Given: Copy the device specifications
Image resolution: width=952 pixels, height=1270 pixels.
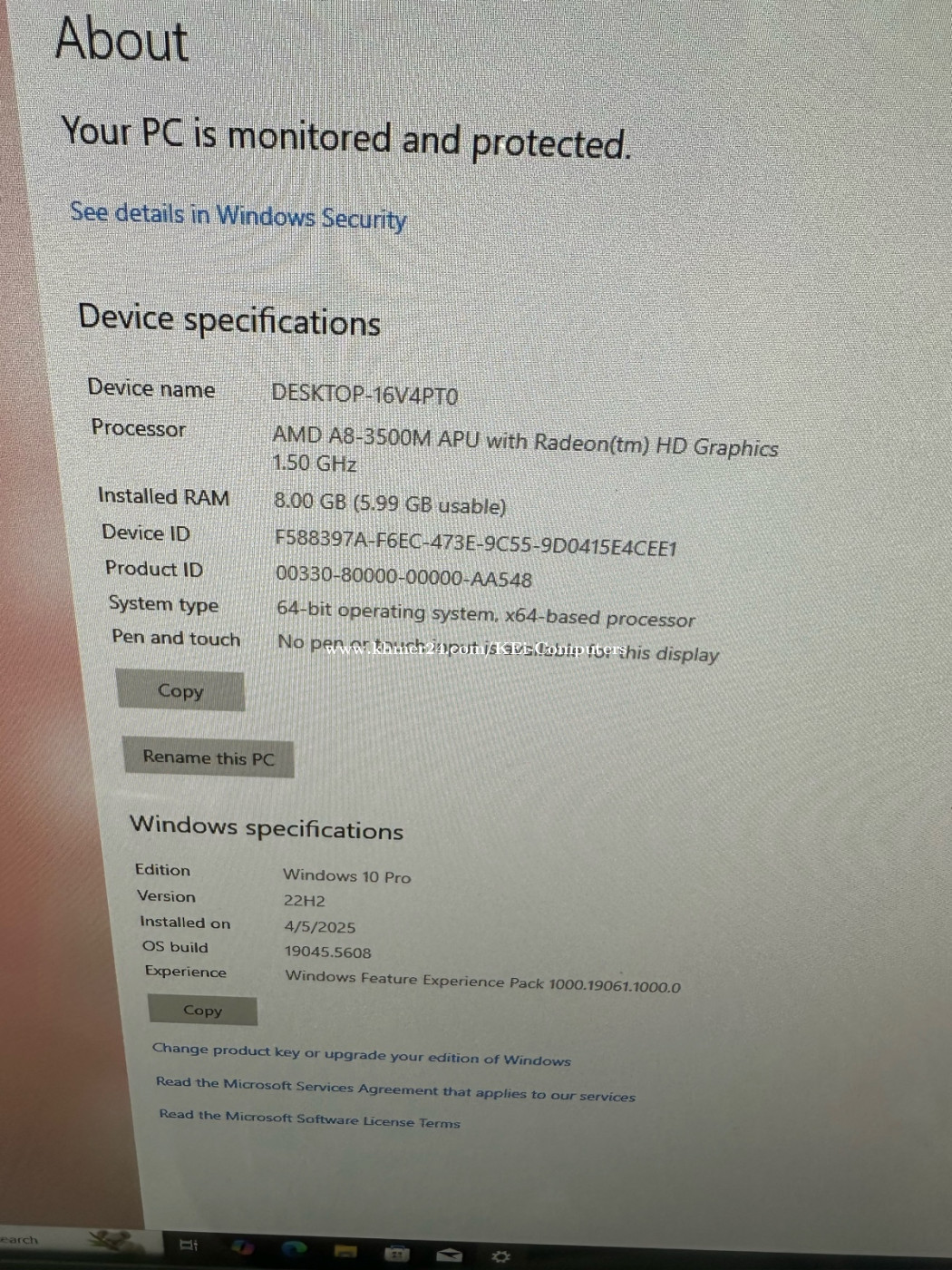Looking at the screenshot, I should [x=180, y=691].
